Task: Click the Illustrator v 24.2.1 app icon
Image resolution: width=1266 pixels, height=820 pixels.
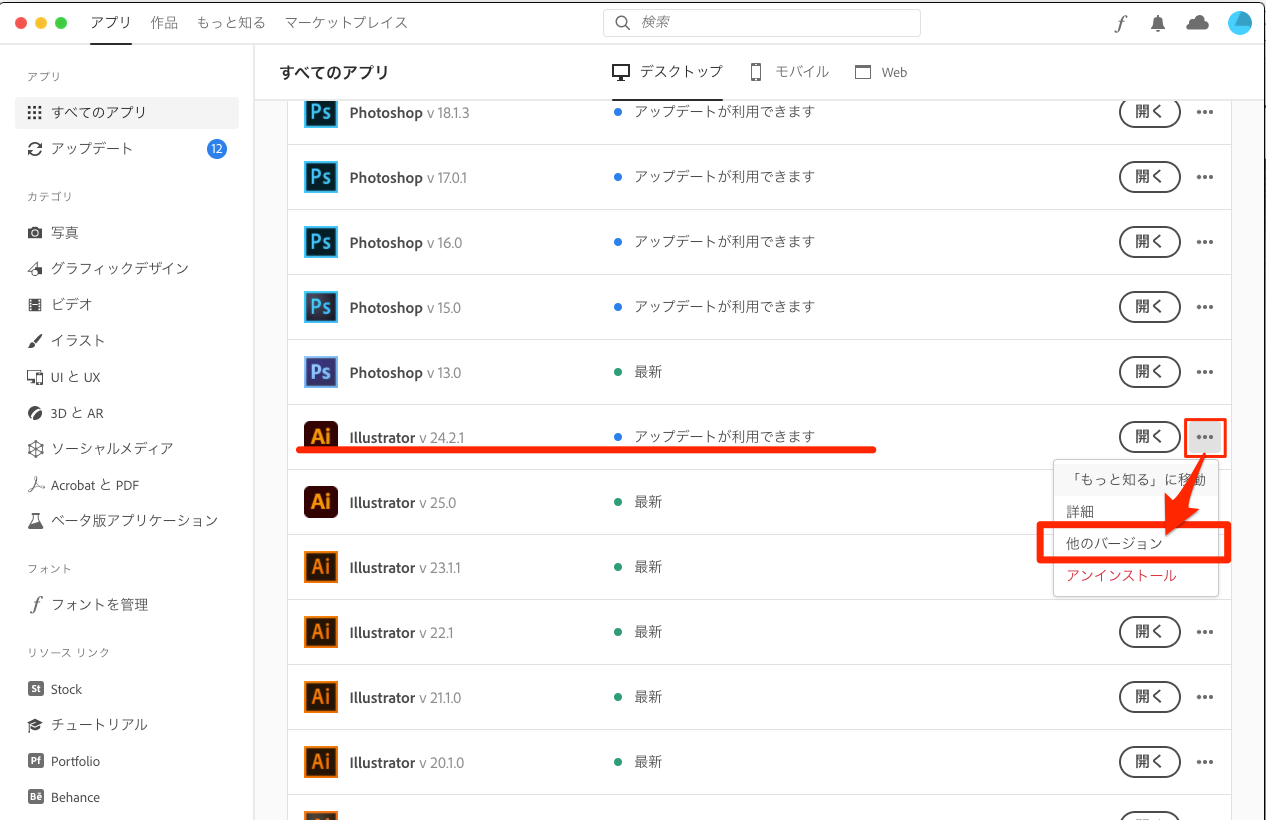Action: point(320,437)
